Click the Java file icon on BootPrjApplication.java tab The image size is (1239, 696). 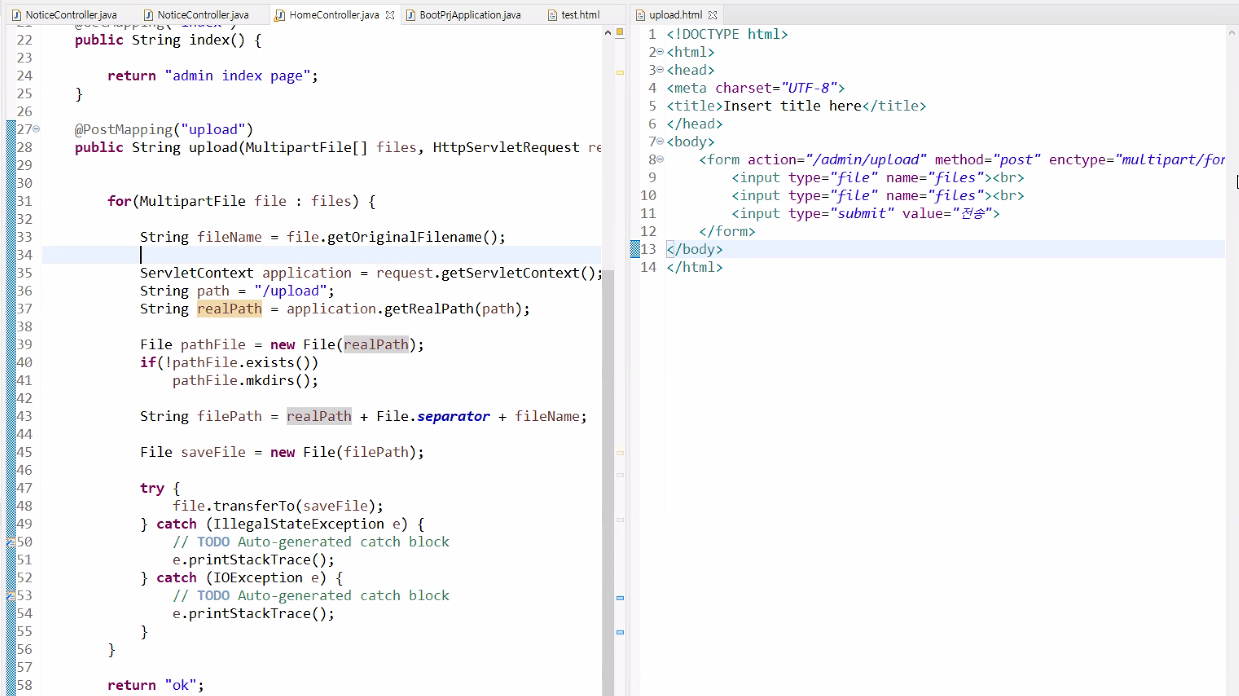pyautogui.click(x=411, y=15)
